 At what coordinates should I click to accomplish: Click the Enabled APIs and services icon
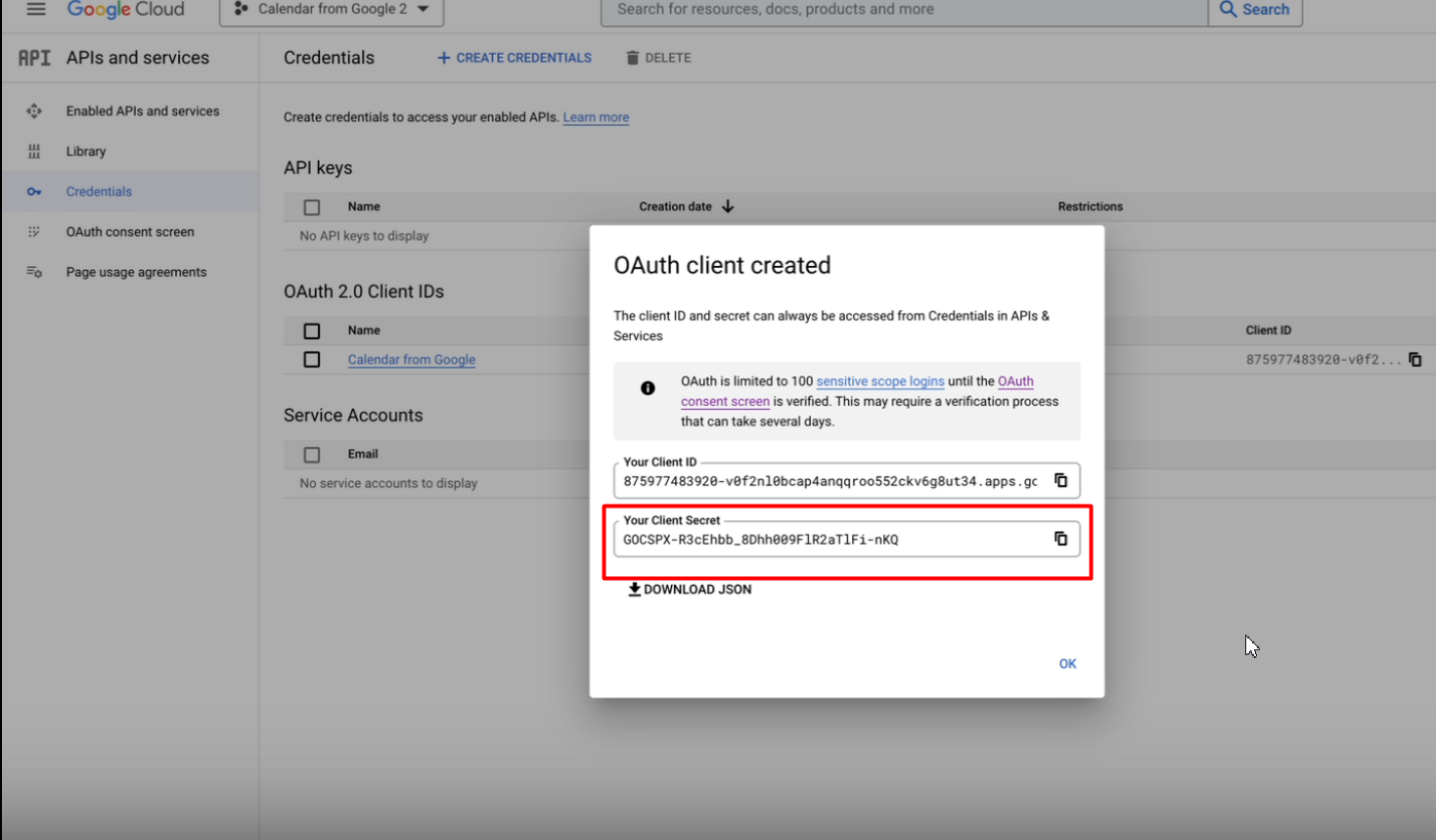click(x=34, y=111)
